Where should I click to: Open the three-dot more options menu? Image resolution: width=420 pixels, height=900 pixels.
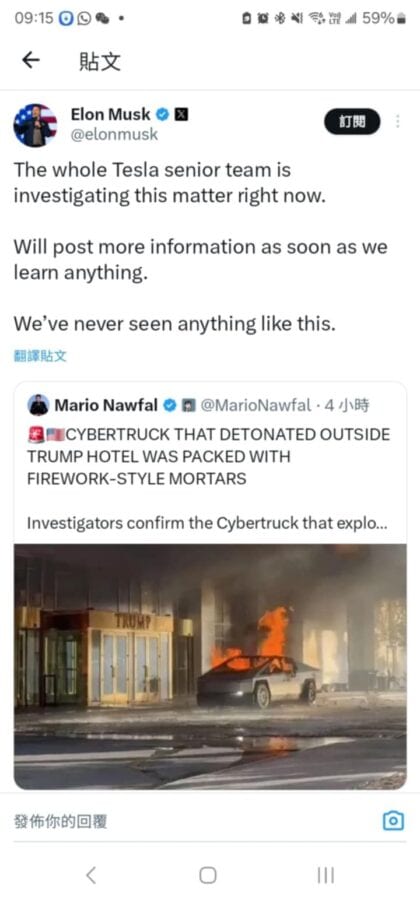pos(398,122)
